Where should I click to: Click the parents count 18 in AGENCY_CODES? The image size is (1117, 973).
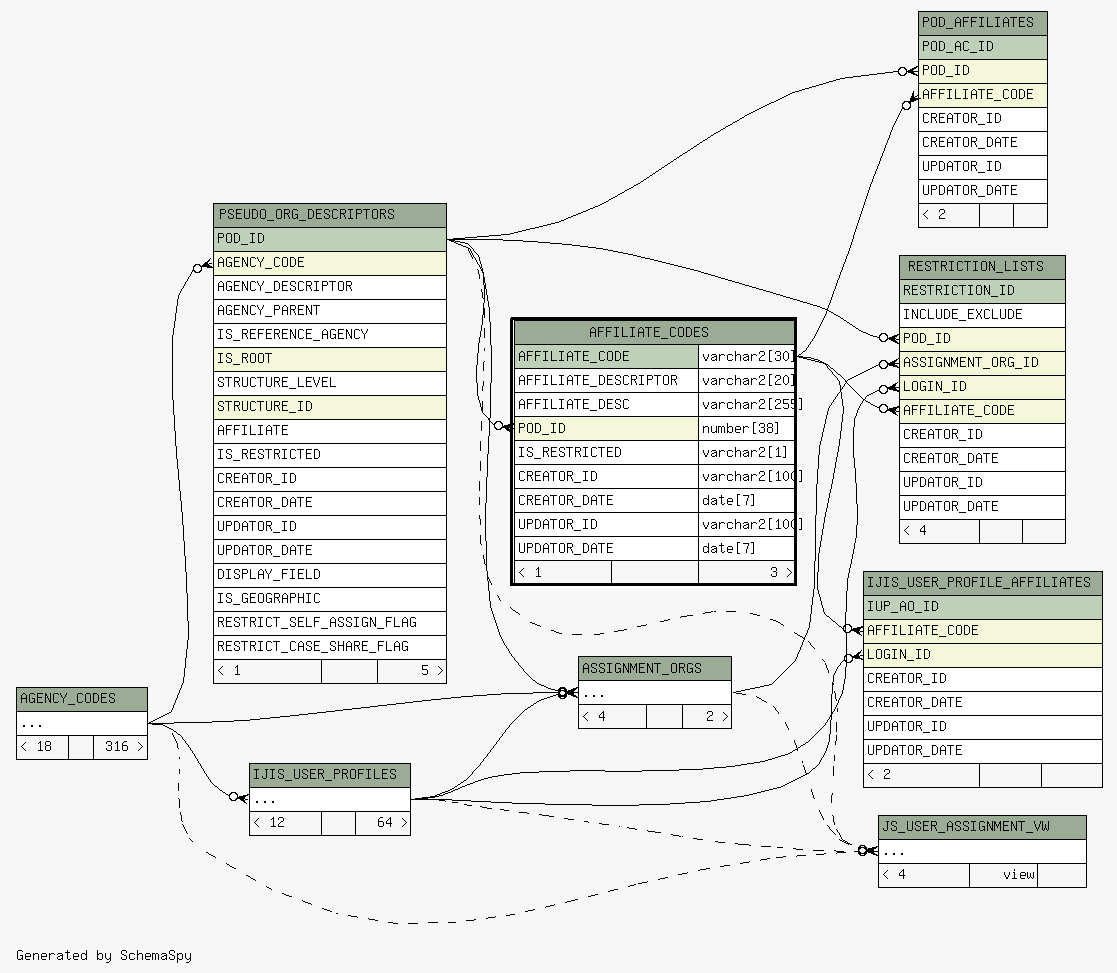(x=43, y=747)
